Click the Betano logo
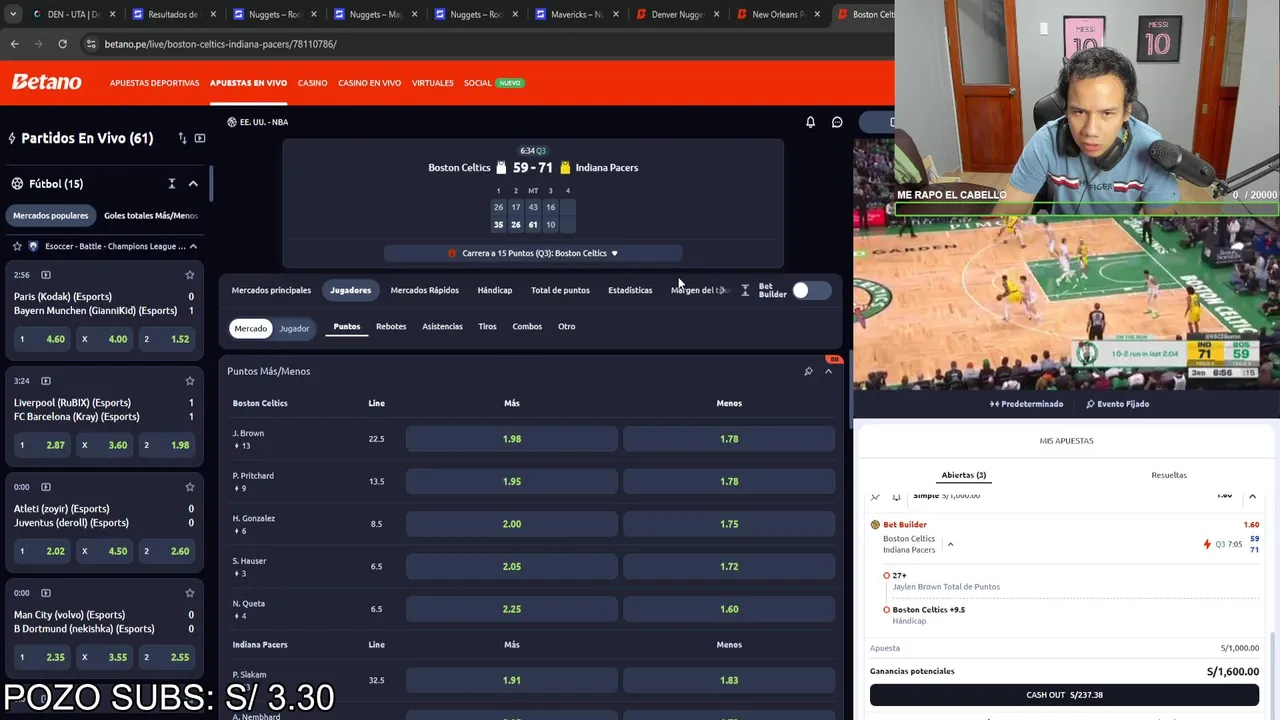 (x=46, y=82)
